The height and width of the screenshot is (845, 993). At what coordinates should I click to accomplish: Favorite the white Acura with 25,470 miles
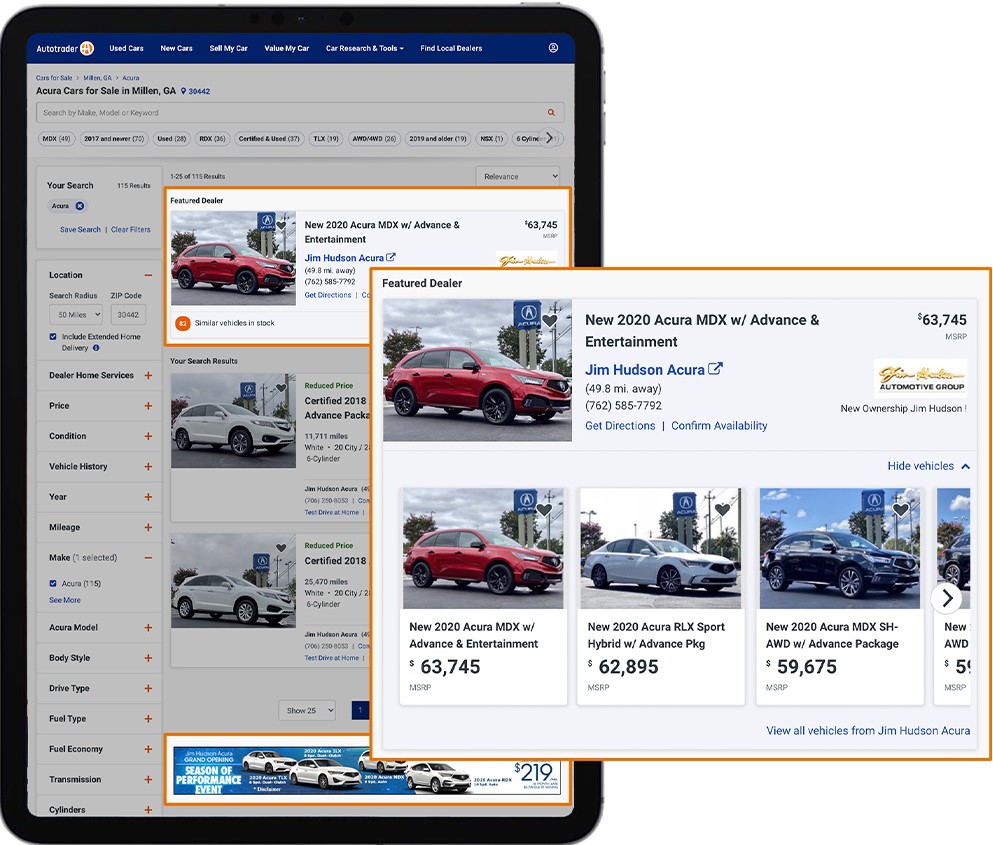click(x=281, y=548)
